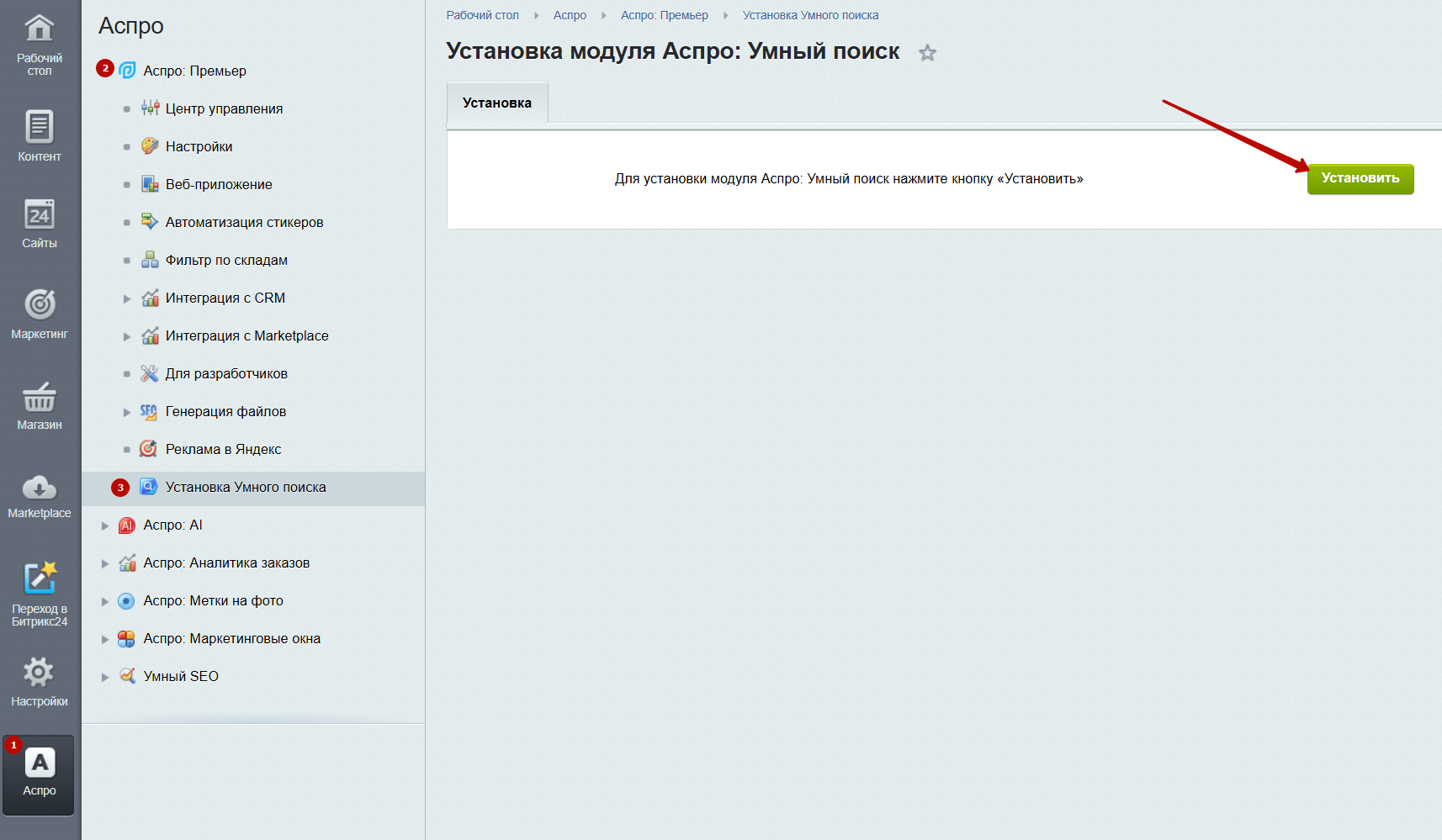
Task: Expand the Интеграция с CRM tree node
Action: (x=127, y=298)
